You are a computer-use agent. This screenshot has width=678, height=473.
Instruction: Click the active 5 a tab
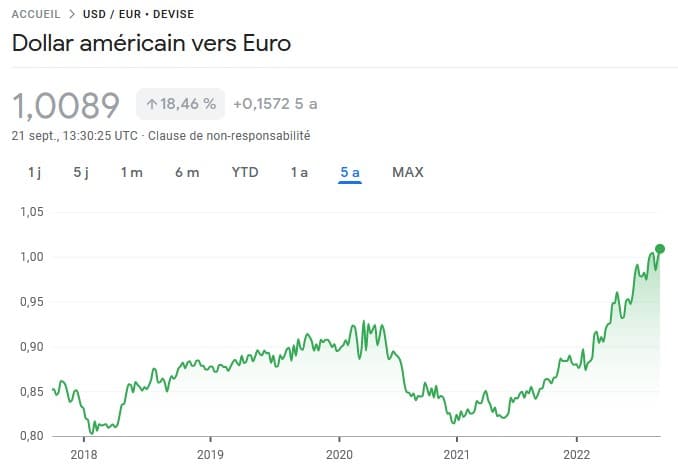pyautogui.click(x=350, y=173)
